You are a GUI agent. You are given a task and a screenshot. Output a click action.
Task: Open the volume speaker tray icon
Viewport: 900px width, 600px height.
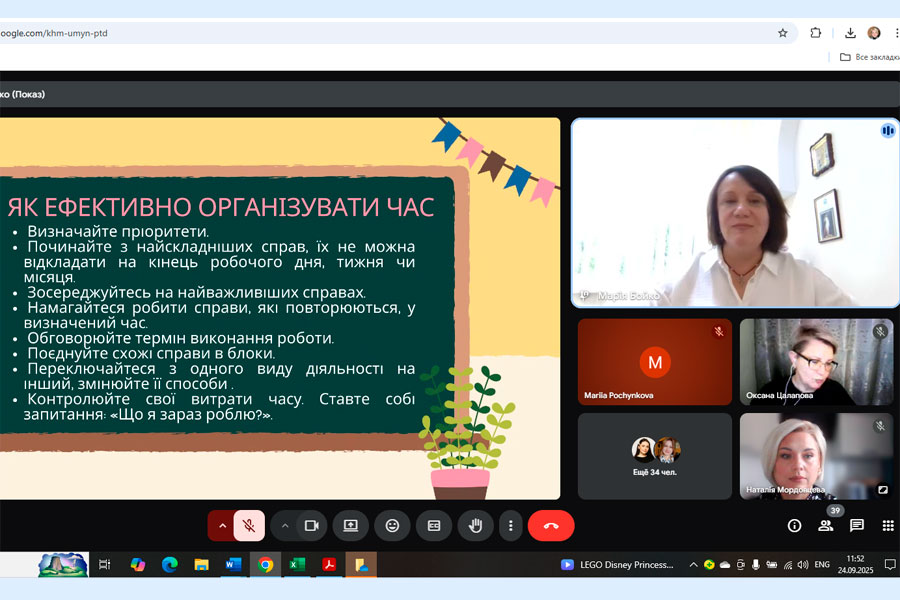pyautogui.click(x=803, y=565)
